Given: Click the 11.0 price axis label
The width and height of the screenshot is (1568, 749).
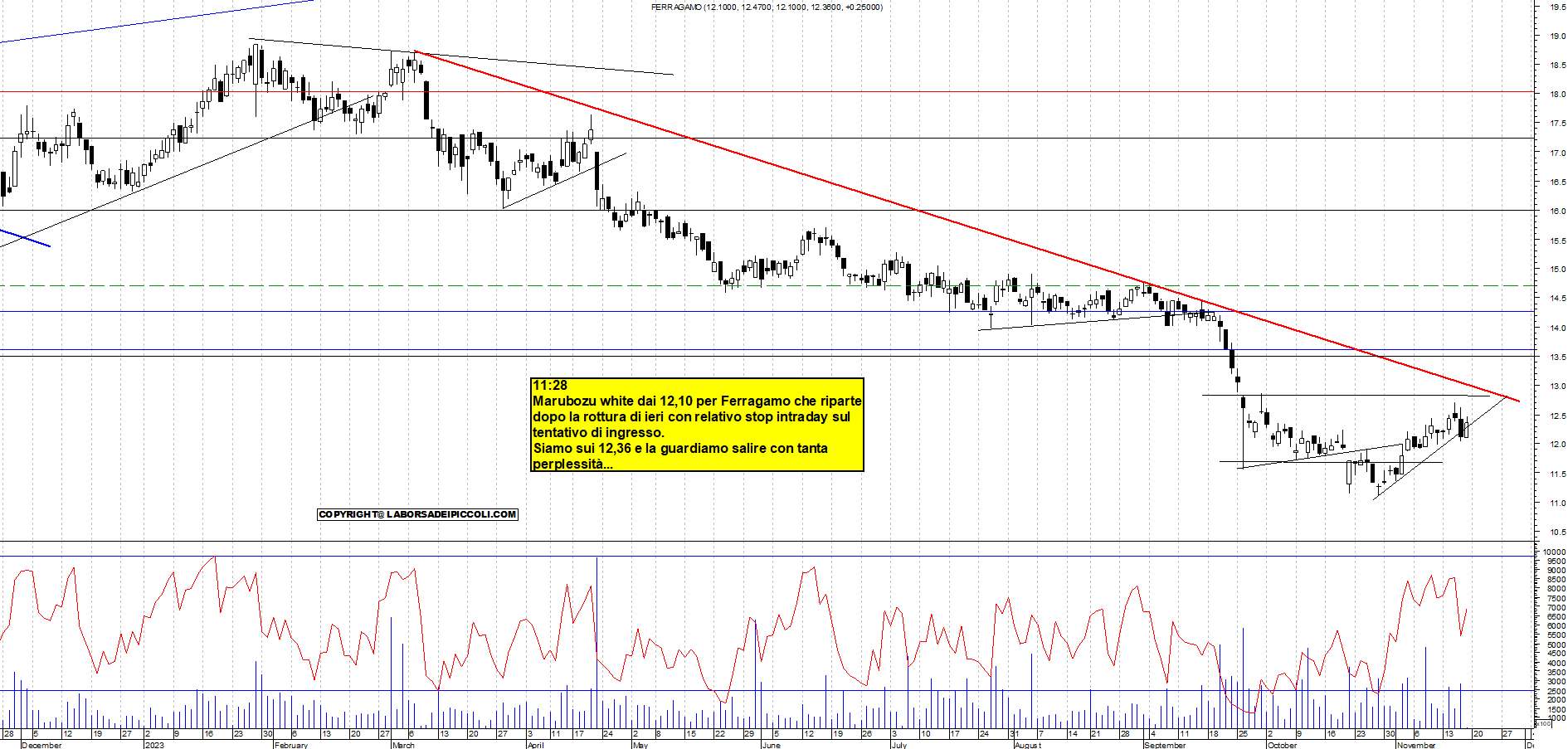Looking at the screenshot, I should coord(1557,503).
